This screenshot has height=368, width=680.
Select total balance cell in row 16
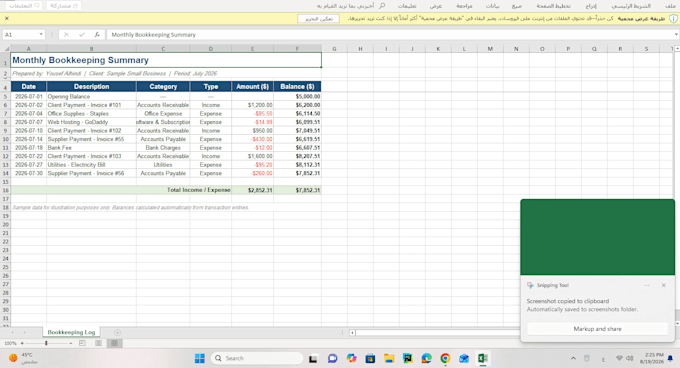[298, 190]
